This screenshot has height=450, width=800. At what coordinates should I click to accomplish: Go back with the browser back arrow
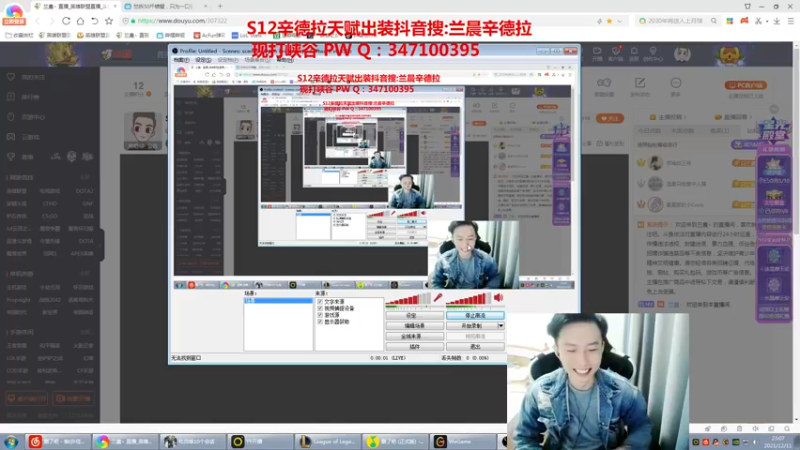[38, 21]
